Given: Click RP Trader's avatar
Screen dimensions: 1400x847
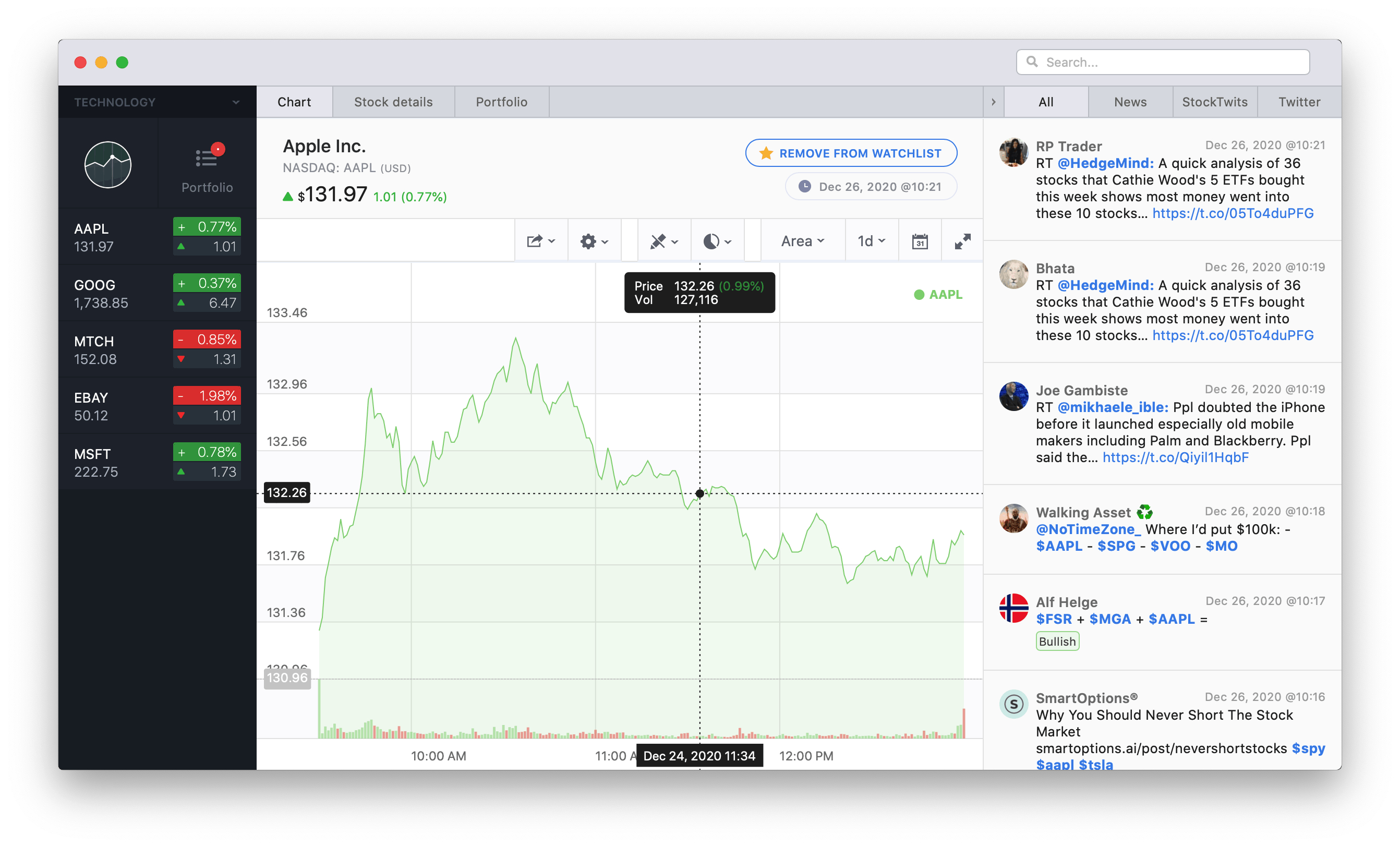Looking at the screenshot, I should [1013, 152].
